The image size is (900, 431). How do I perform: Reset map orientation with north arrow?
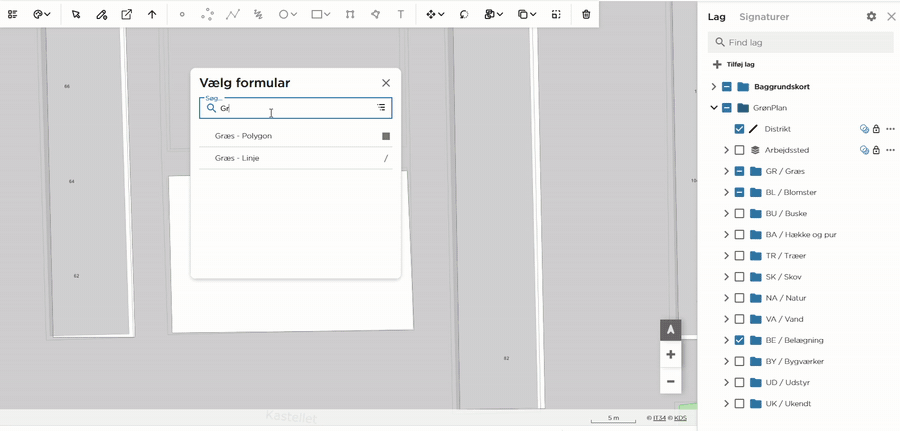(670, 331)
